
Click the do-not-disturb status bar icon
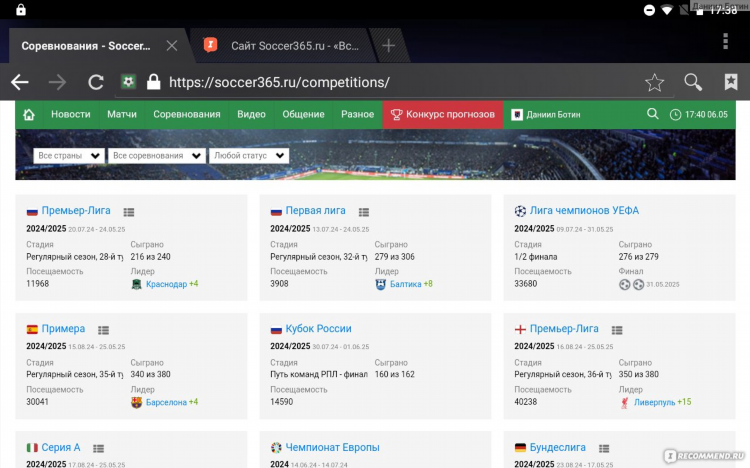click(649, 10)
